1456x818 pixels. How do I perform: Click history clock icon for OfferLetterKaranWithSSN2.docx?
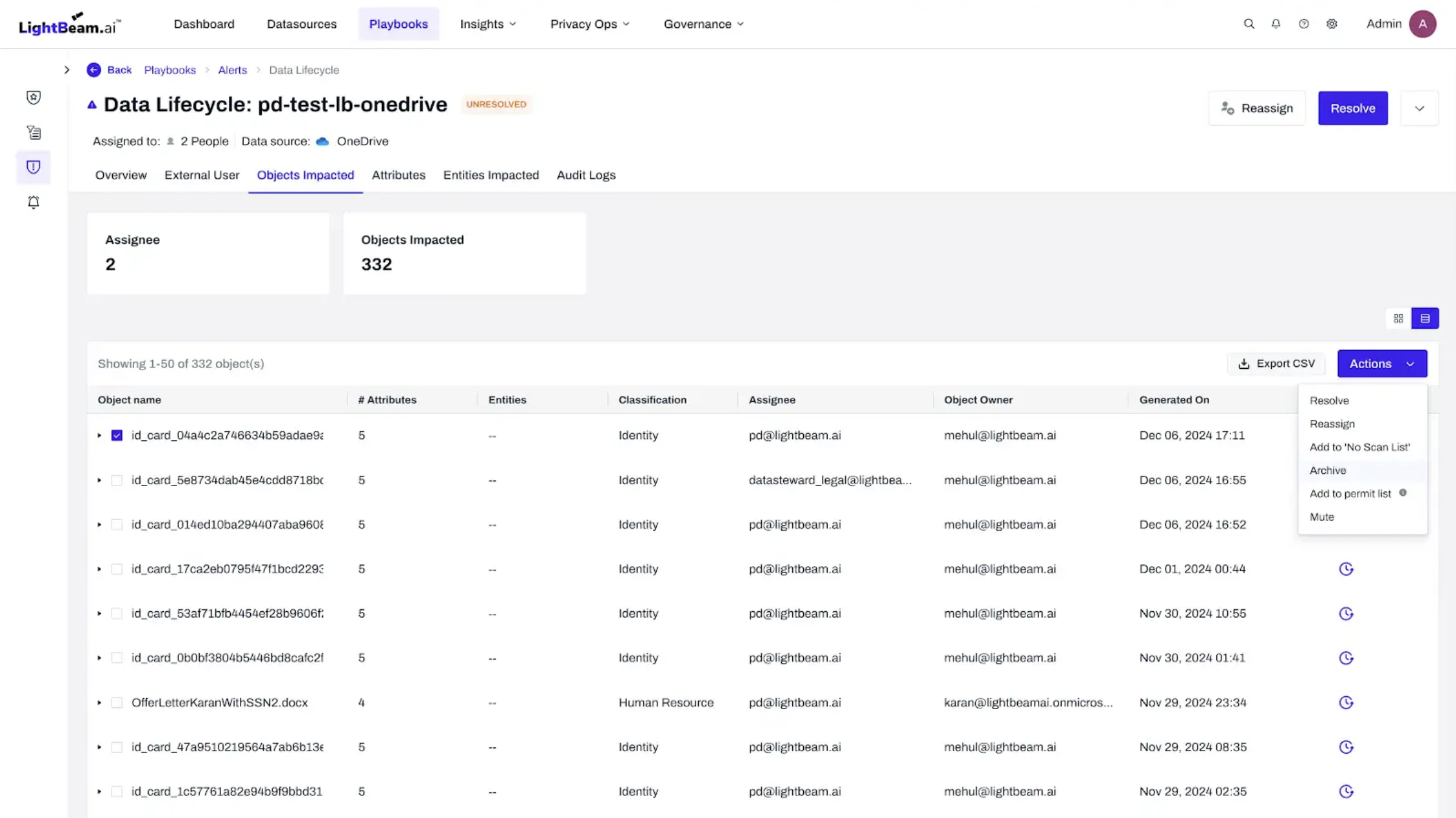pyautogui.click(x=1346, y=703)
